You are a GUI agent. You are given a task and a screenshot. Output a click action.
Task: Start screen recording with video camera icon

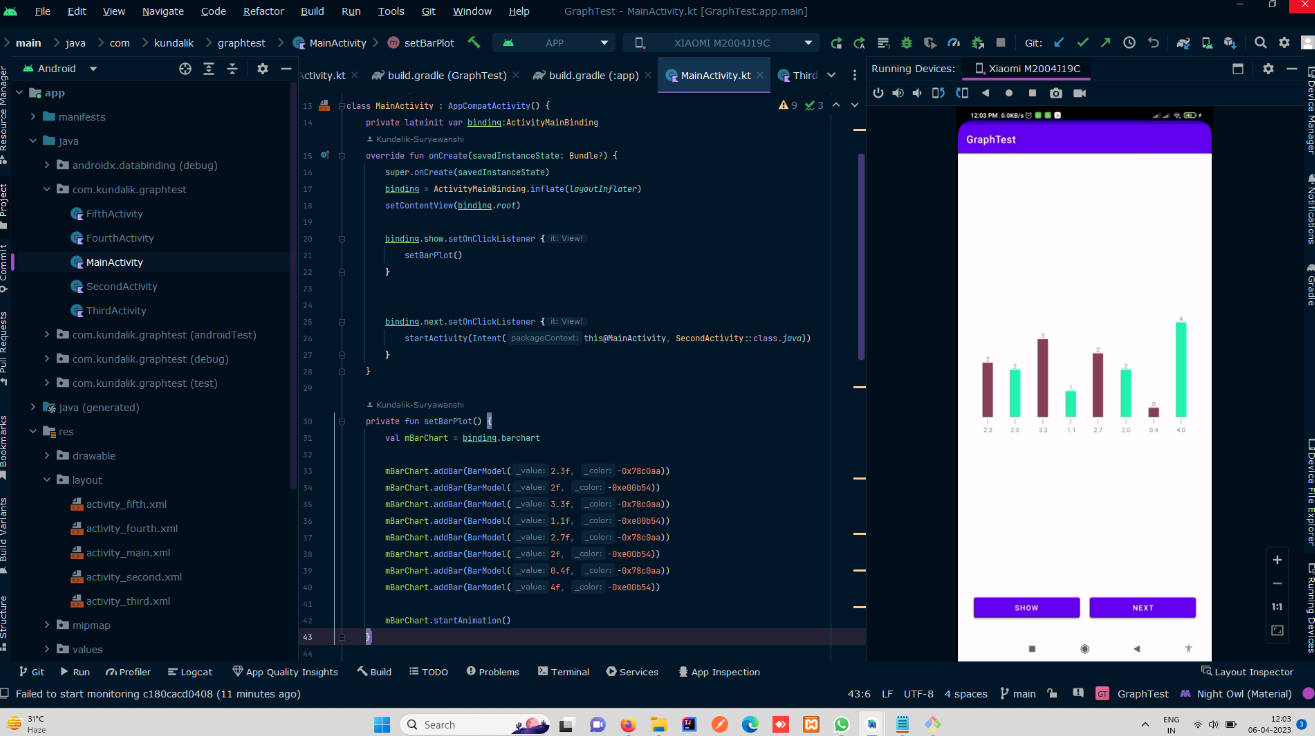(x=1080, y=93)
